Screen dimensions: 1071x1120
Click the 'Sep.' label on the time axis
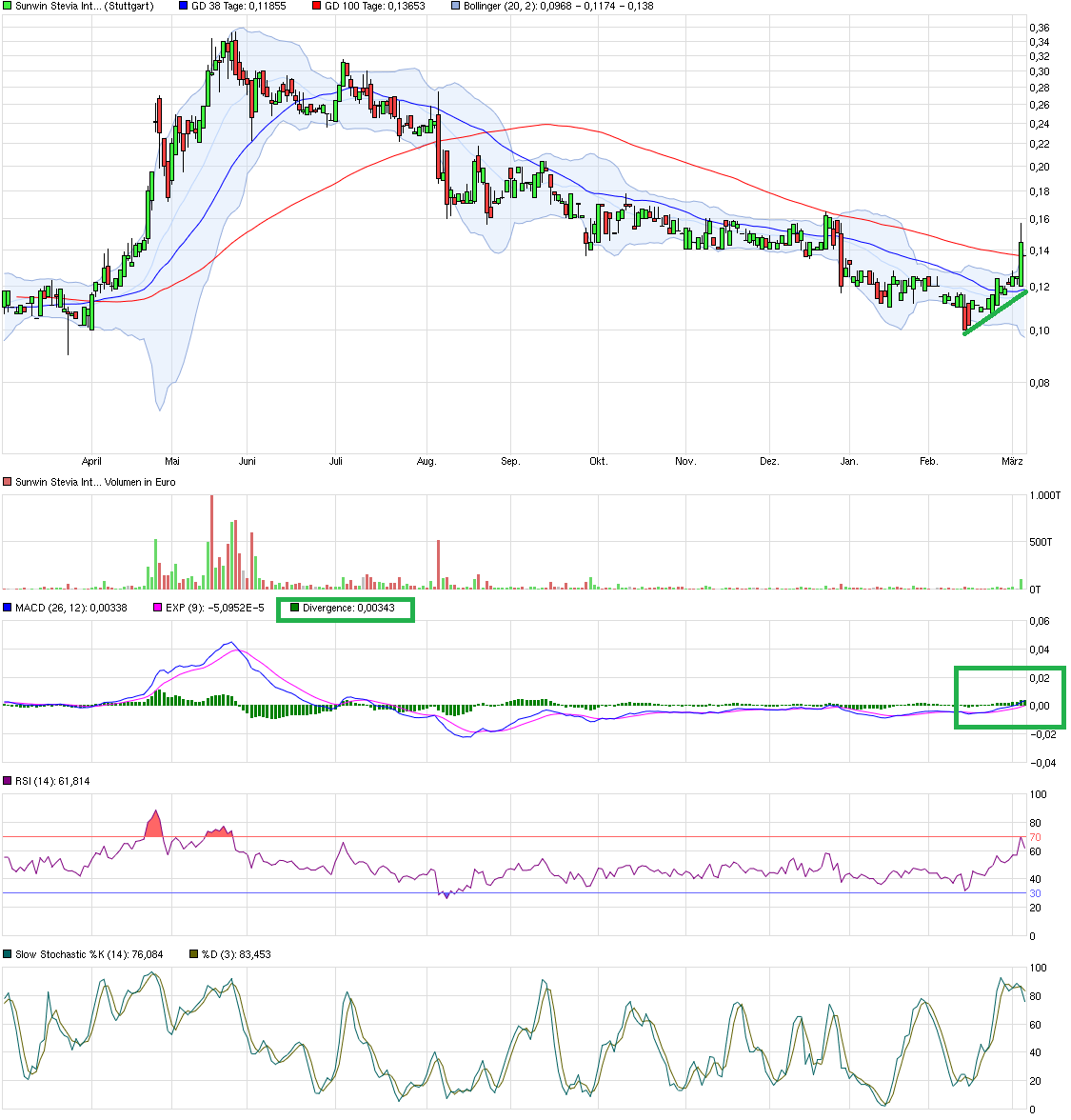[510, 461]
